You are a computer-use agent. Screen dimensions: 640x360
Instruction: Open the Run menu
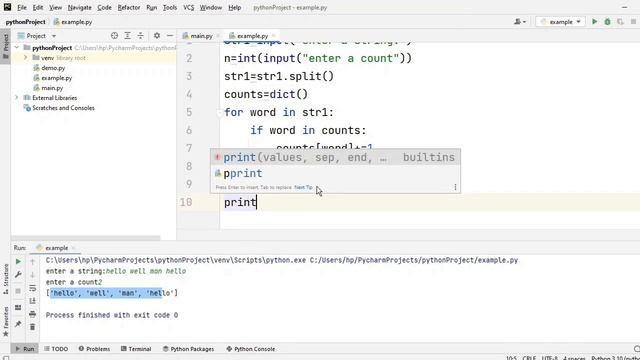(151, 7)
